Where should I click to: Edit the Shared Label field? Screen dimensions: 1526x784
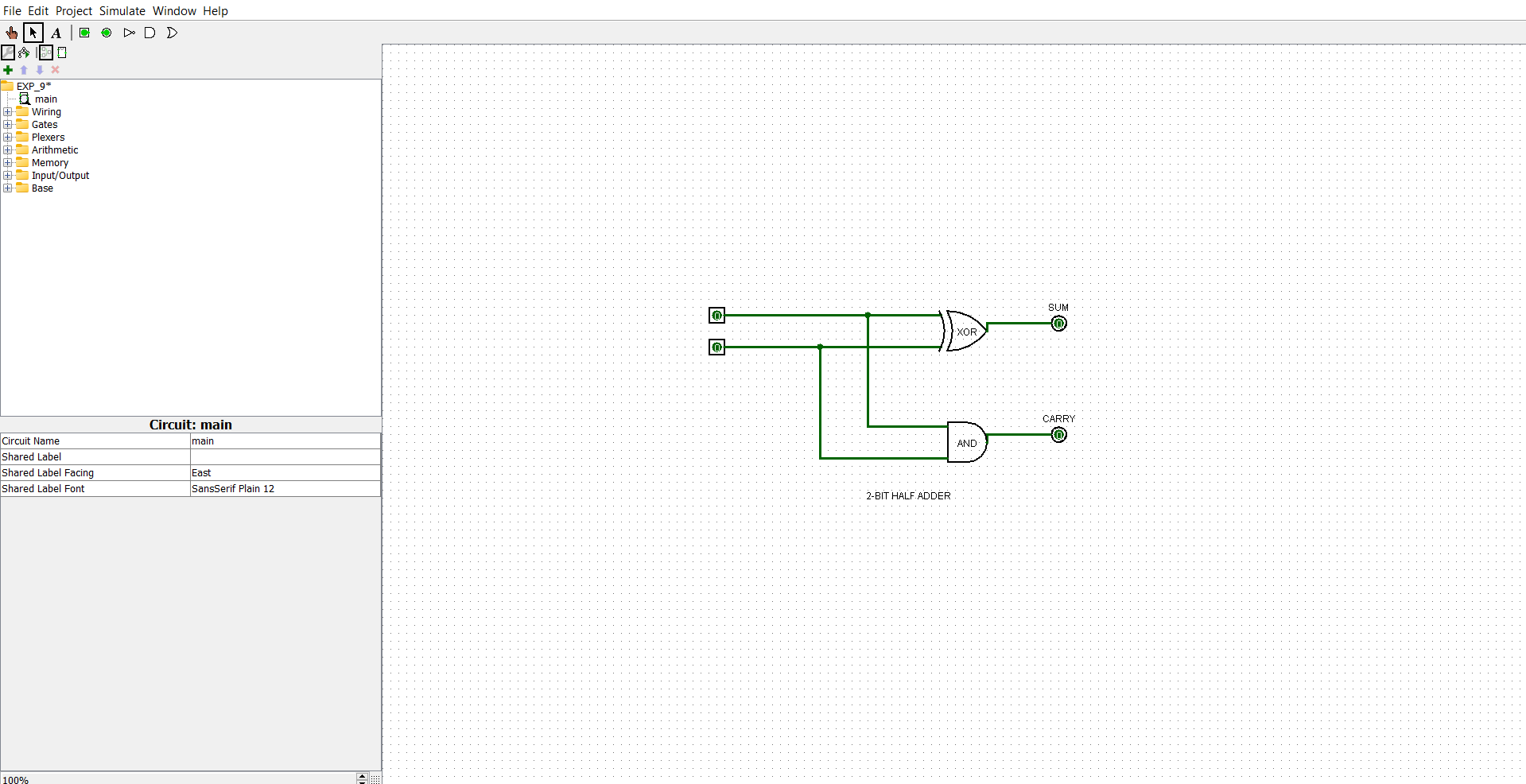click(284, 456)
